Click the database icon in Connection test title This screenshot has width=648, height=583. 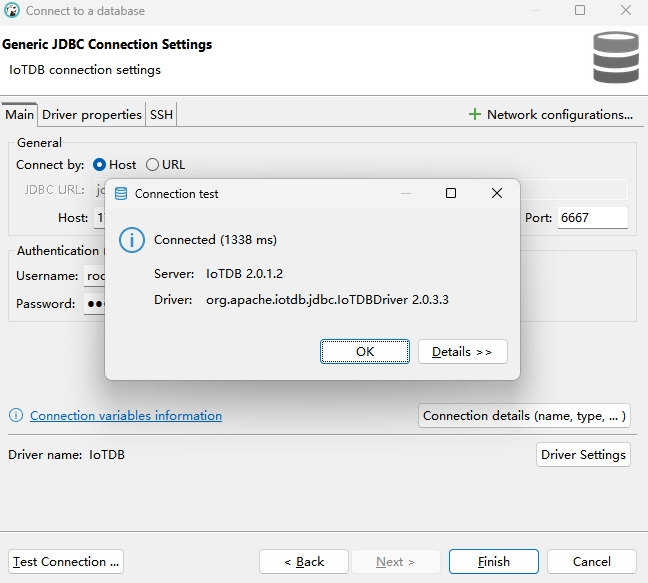pyautogui.click(x=121, y=194)
